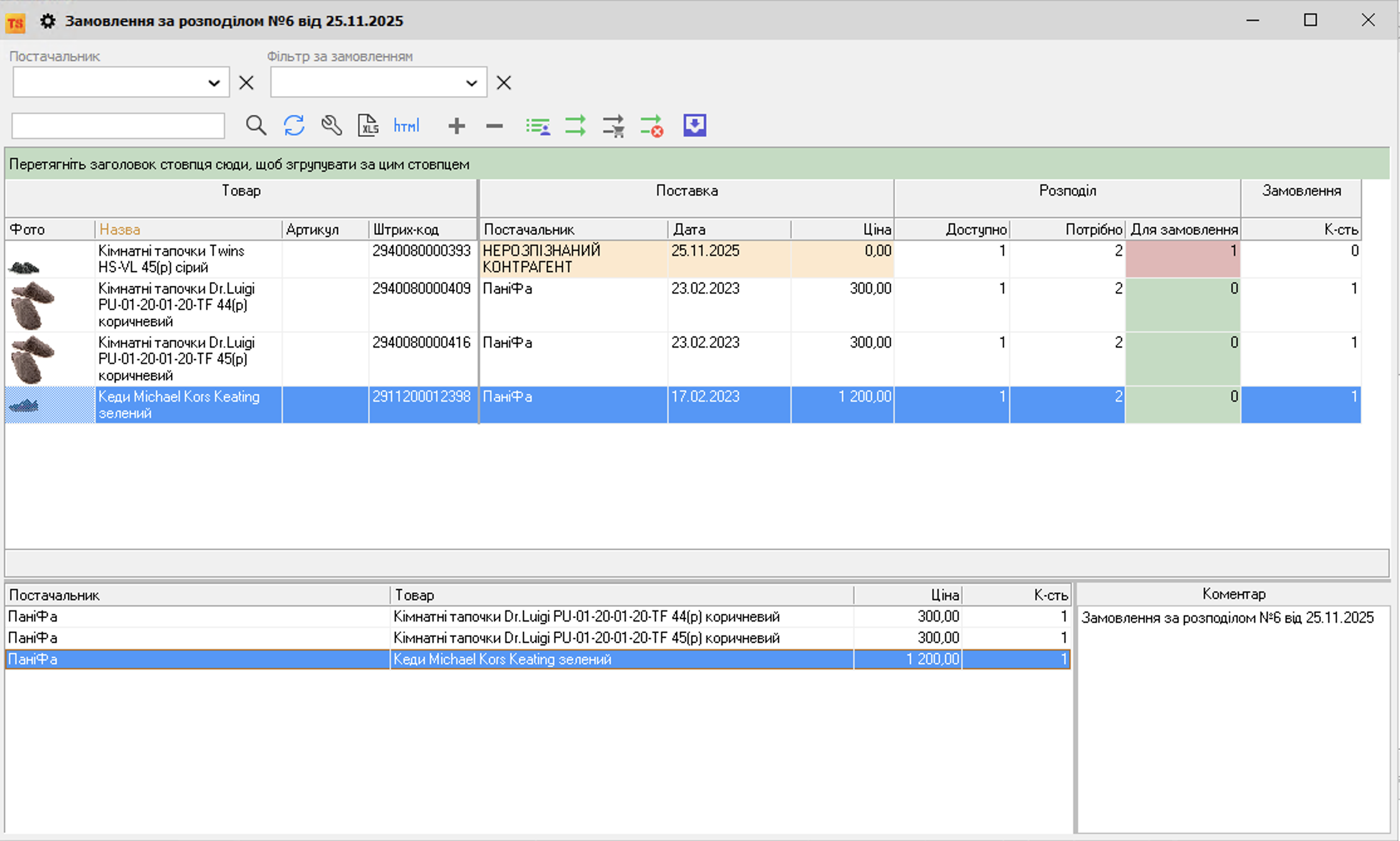Clear the Постачальник filter with X
1400x841 pixels.
[246, 83]
